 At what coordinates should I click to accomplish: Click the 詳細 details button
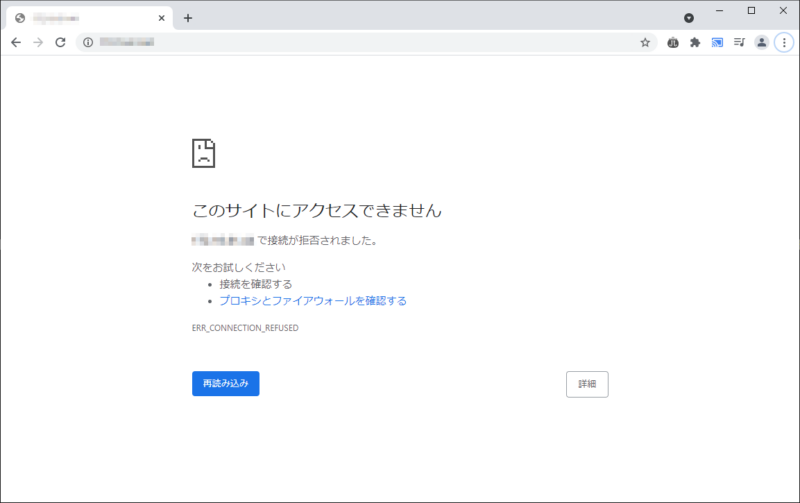point(587,384)
